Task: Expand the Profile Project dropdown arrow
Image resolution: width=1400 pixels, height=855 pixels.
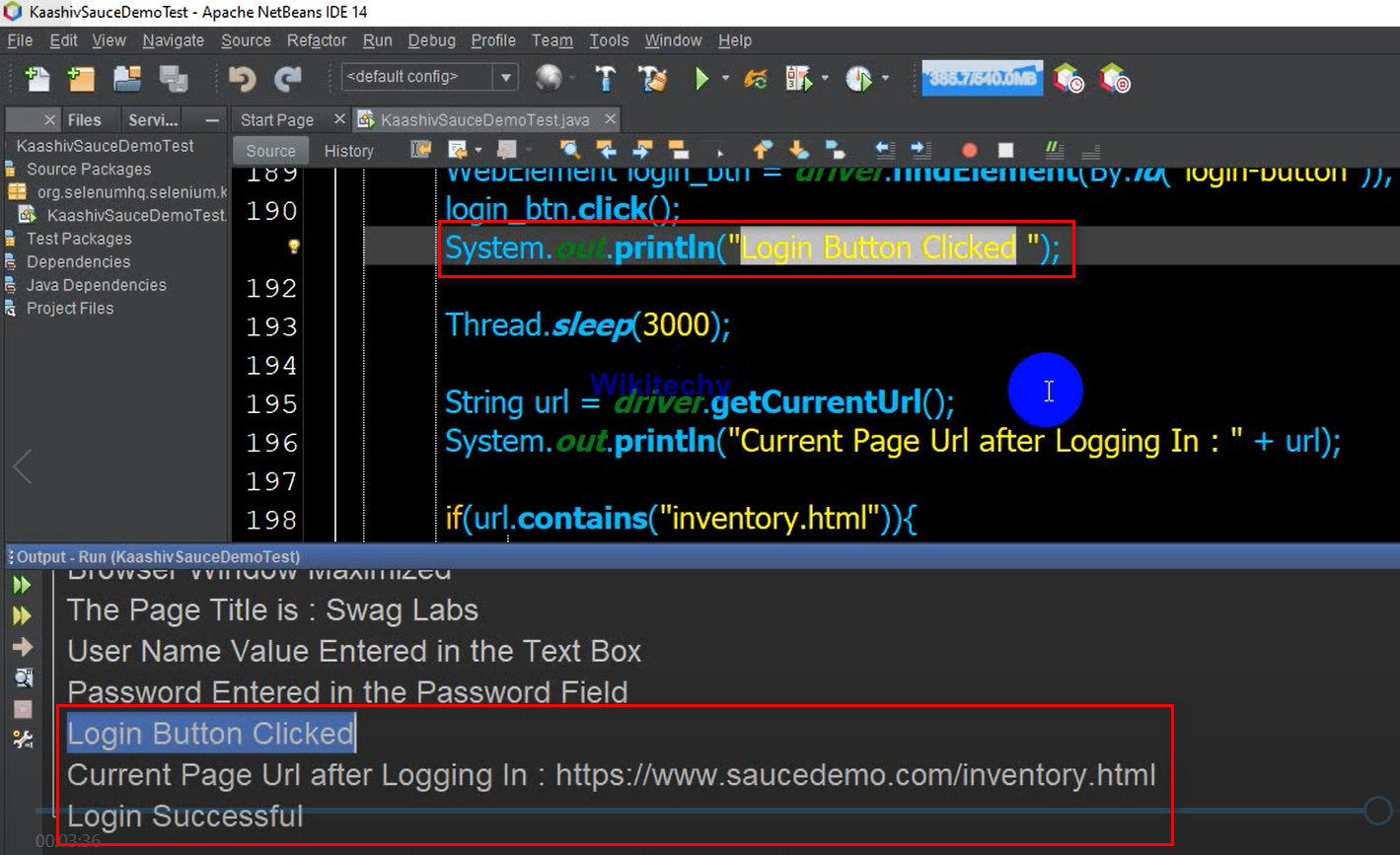Action: click(x=885, y=78)
